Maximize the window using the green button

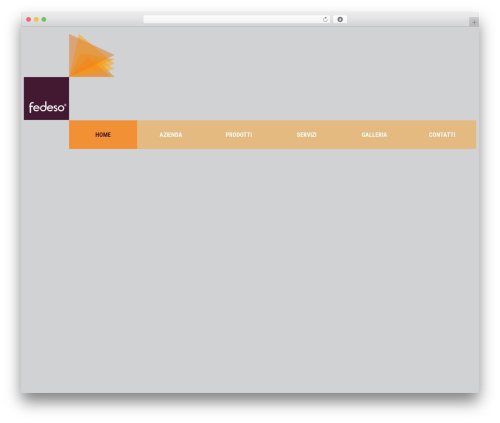pyautogui.click(x=44, y=19)
